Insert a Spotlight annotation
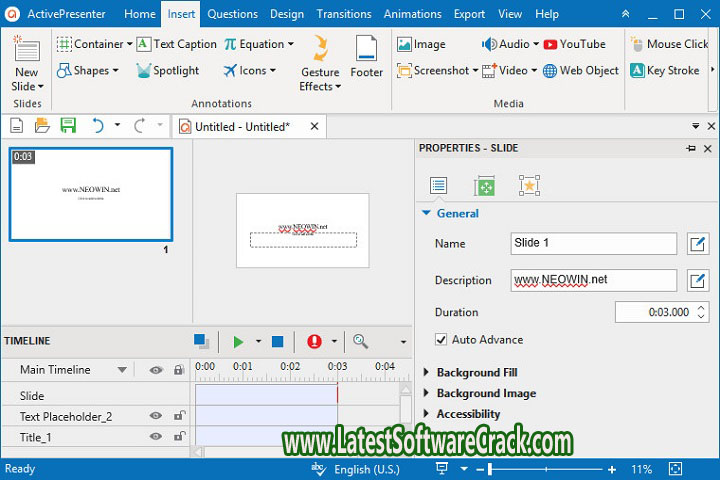 [x=176, y=71]
